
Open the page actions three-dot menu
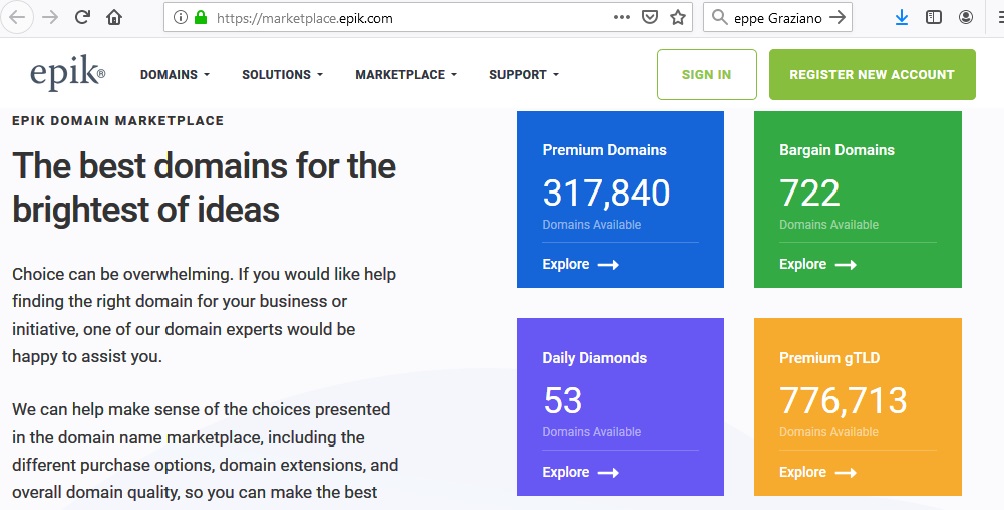[x=621, y=17]
